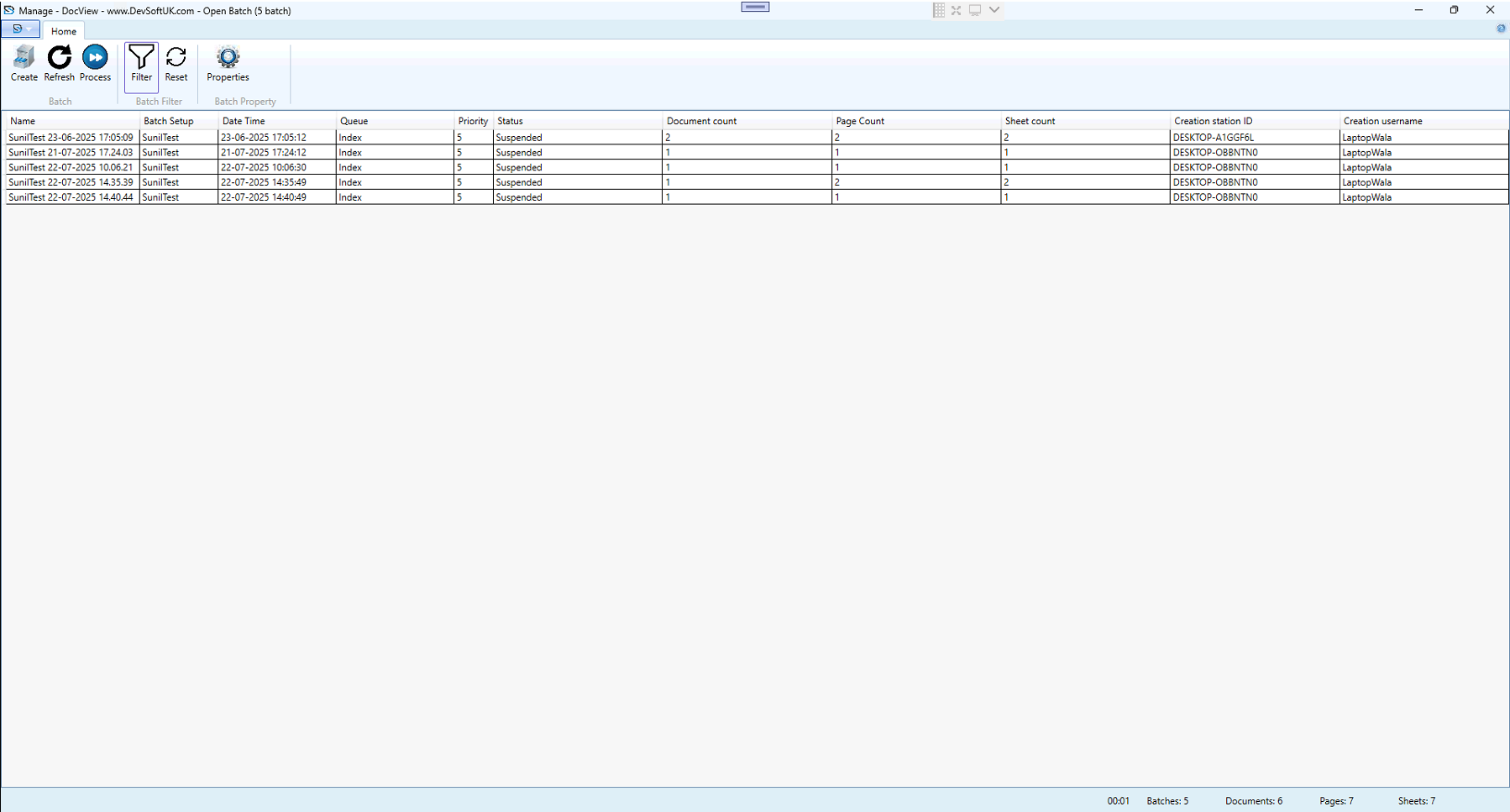Select the batch SunilTest 22-07-2025 14.40.44
Image resolution: width=1510 pixels, height=812 pixels.
click(x=71, y=196)
